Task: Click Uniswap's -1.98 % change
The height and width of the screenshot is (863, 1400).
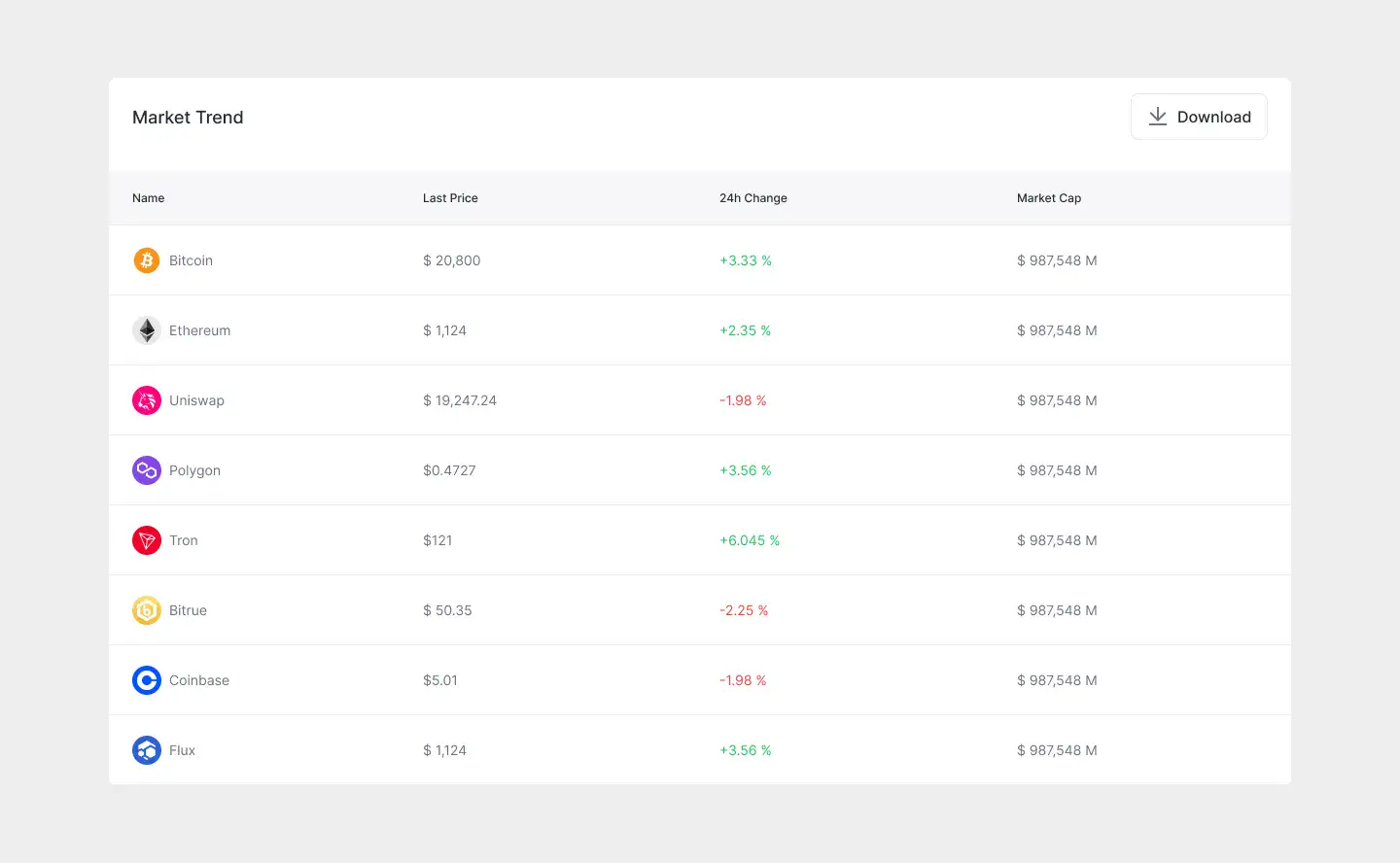Action: [743, 400]
